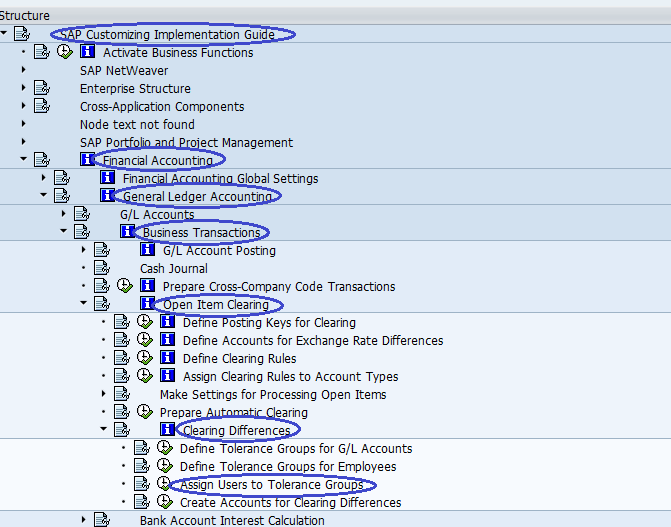Select Define Tolerance Groups for Employees text

pyautogui.click(x=288, y=466)
